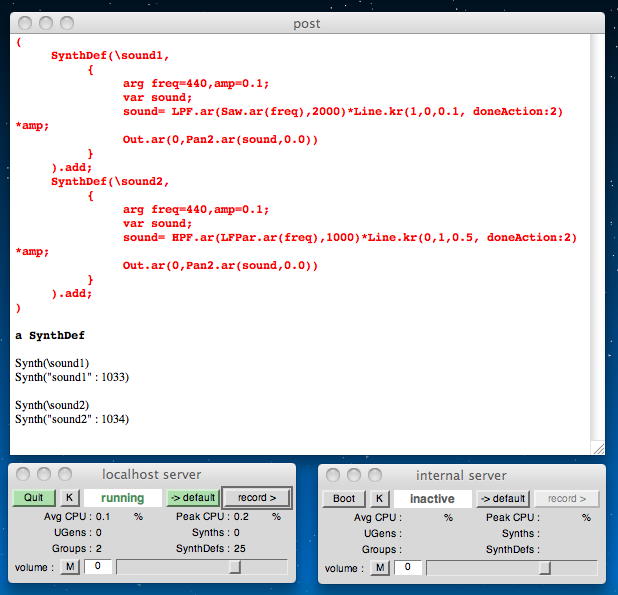
Task: Set internal server as default
Action: coord(501,498)
